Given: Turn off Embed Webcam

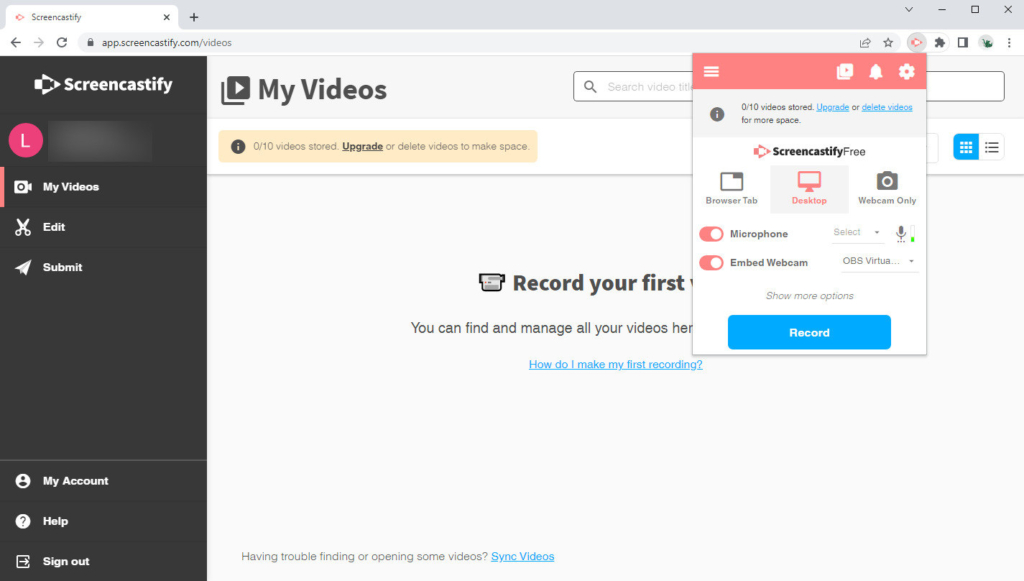Looking at the screenshot, I should click(711, 262).
